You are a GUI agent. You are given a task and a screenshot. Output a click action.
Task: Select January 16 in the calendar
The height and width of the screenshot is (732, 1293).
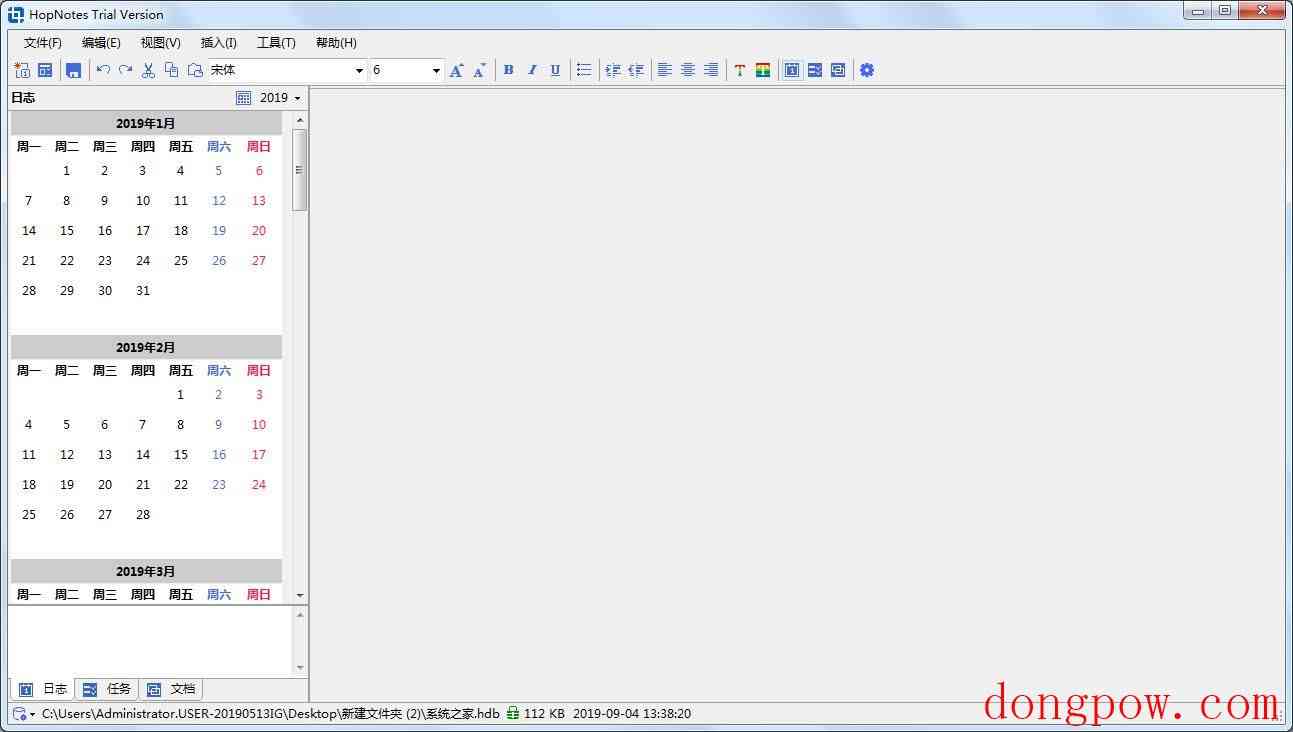click(x=105, y=231)
